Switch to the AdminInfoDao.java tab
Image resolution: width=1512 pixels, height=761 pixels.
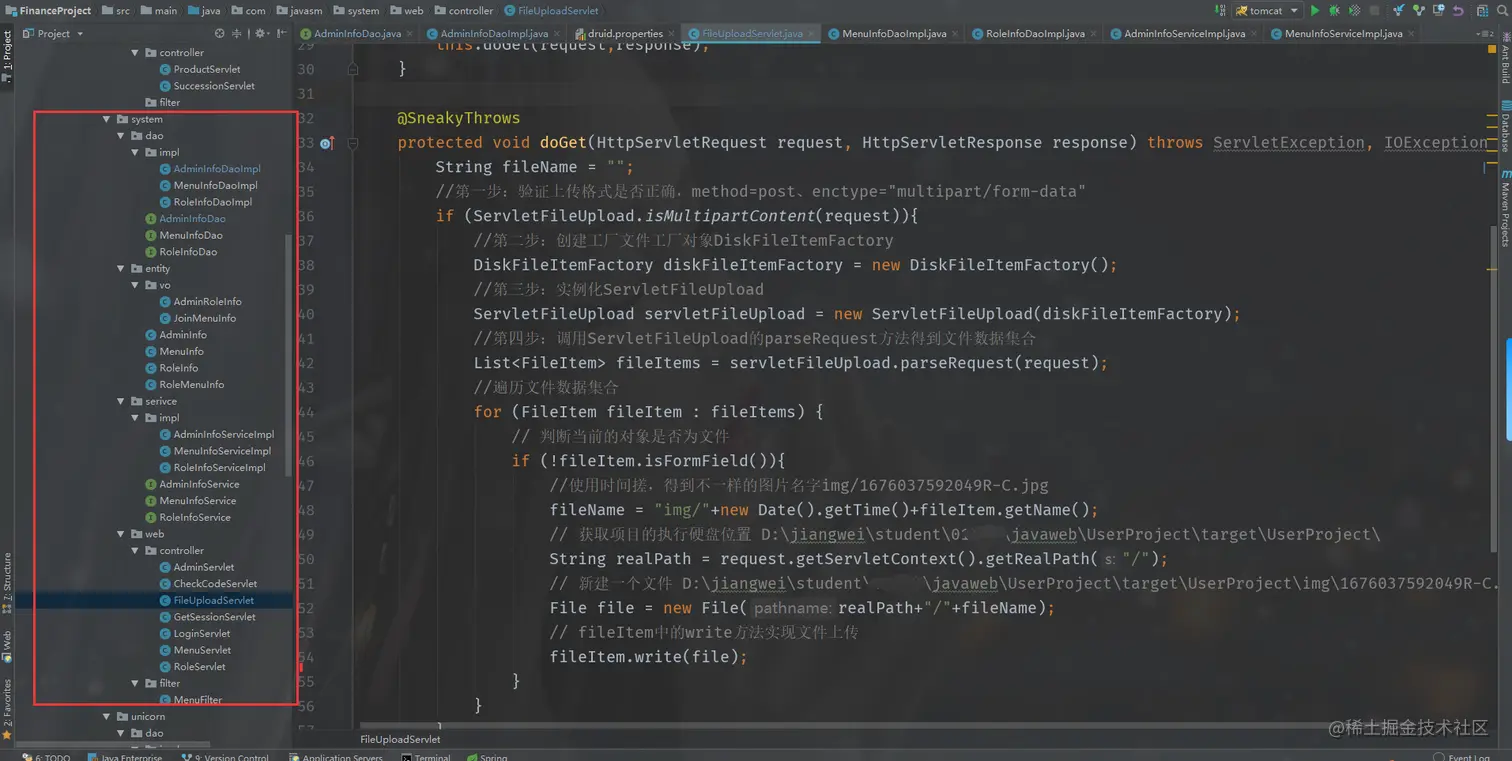click(357, 33)
